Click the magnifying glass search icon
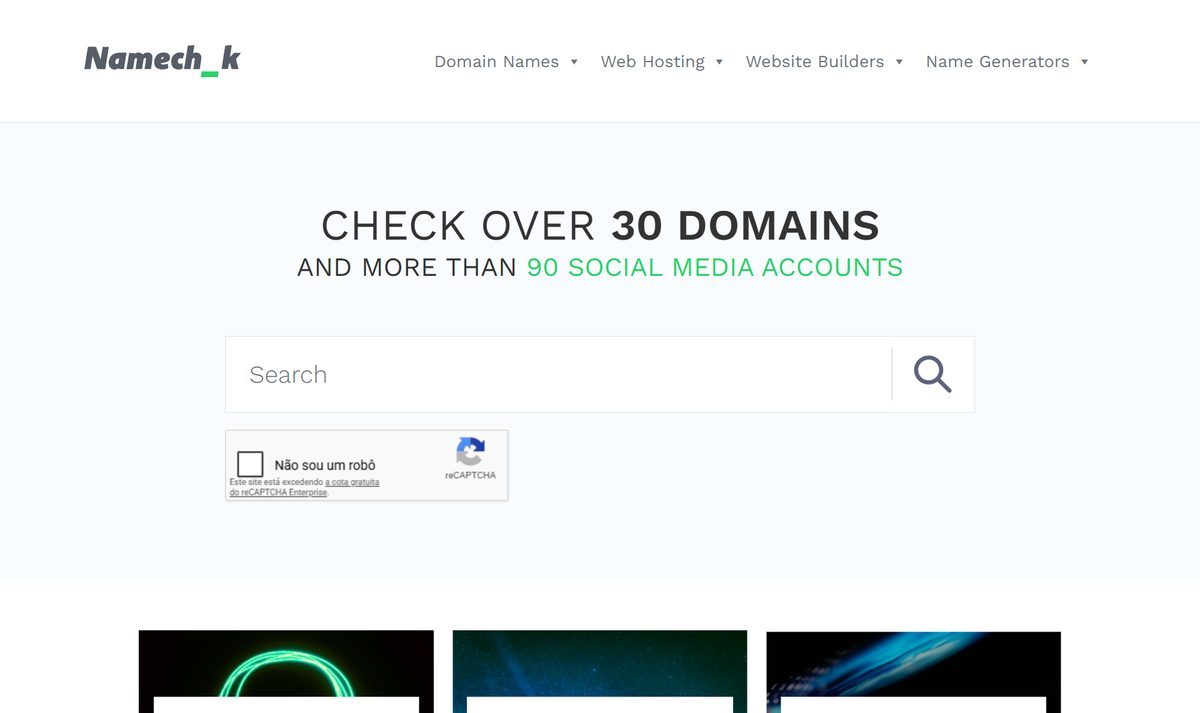 932,374
